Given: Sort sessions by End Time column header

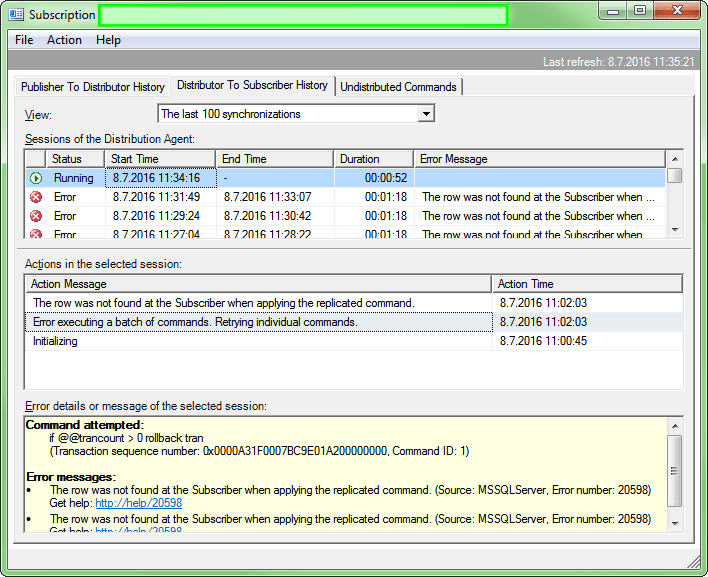Looking at the screenshot, I should (x=275, y=159).
